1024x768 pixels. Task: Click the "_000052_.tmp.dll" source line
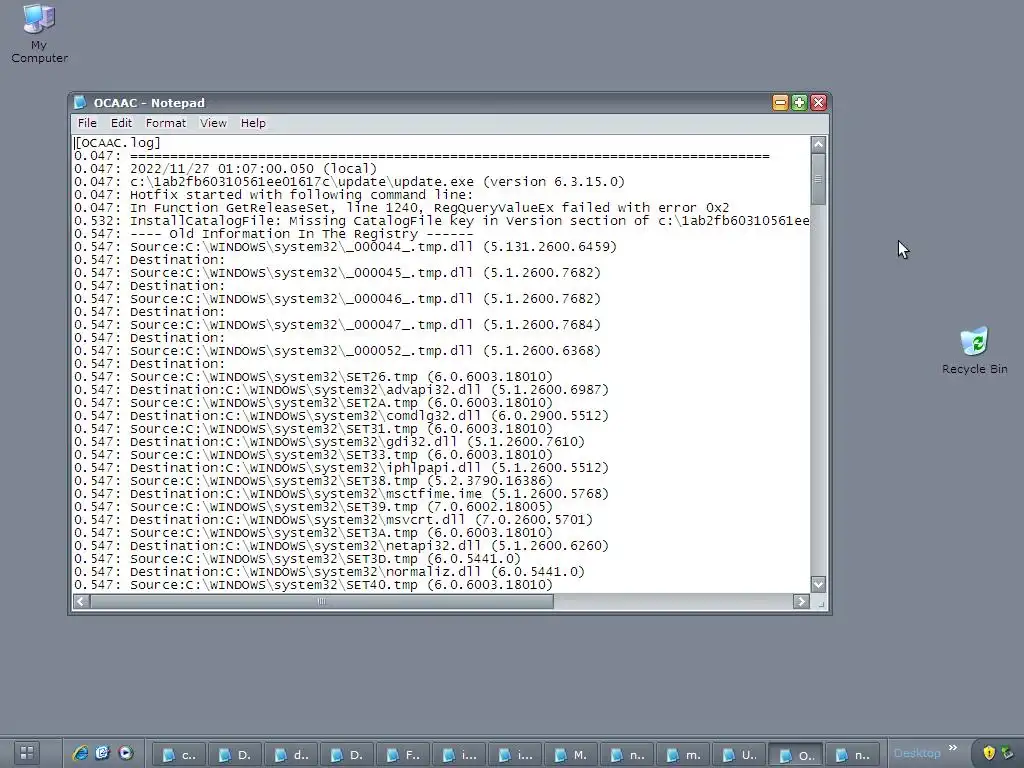pyautogui.click(x=337, y=351)
